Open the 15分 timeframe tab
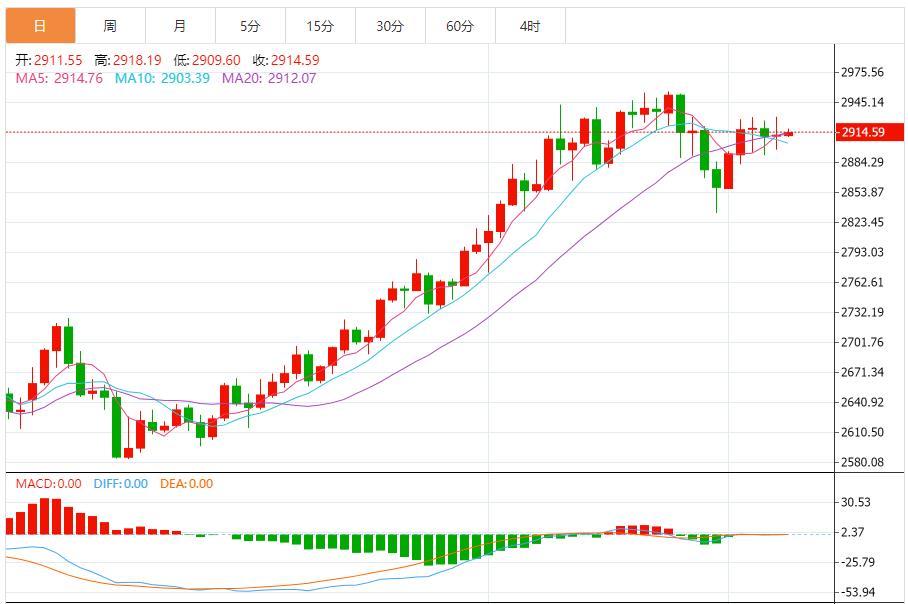Image resolution: width=908 pixels, height=604 pixels. coord(320,26)
